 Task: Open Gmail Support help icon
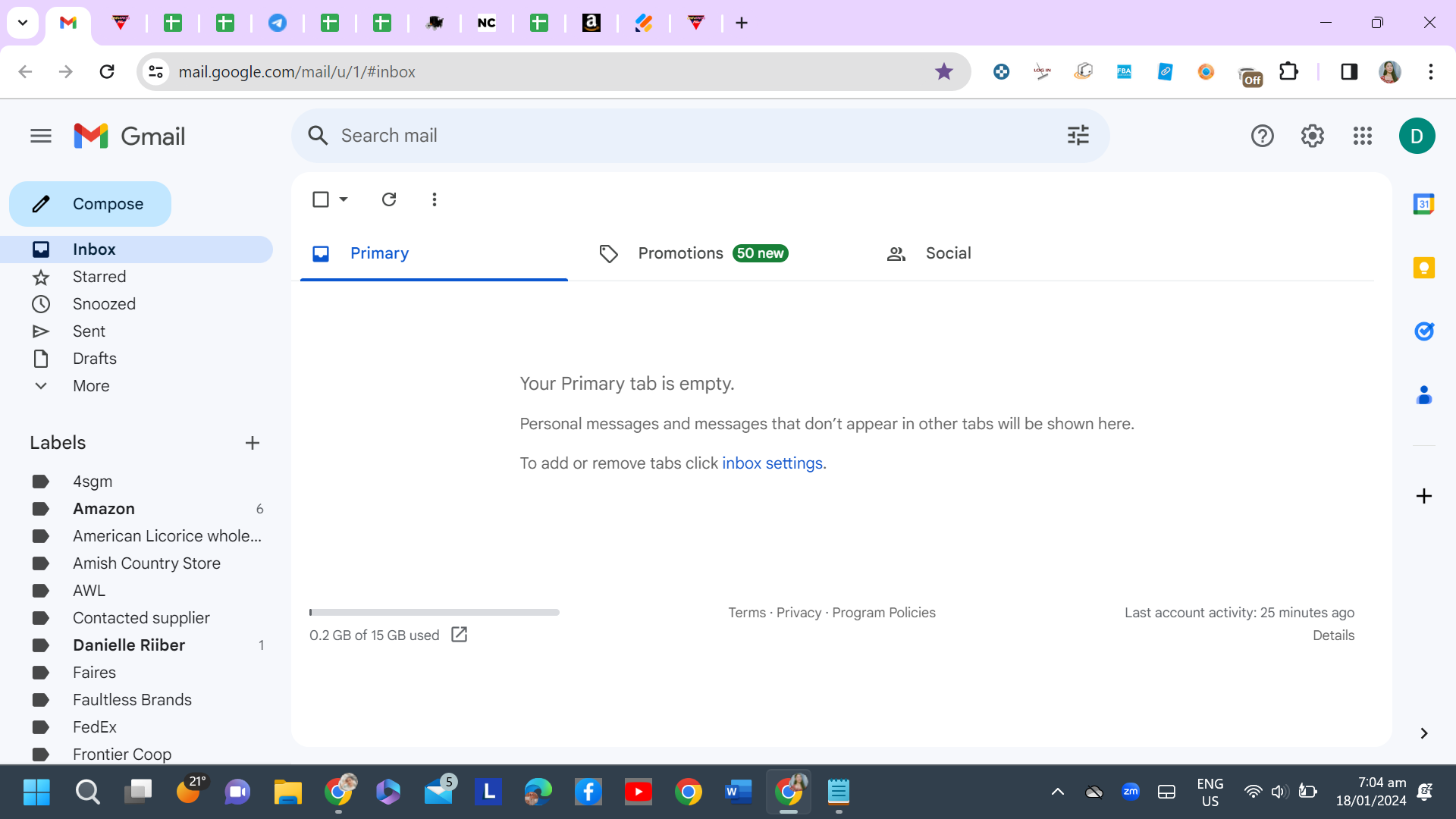click(1262, 136)
